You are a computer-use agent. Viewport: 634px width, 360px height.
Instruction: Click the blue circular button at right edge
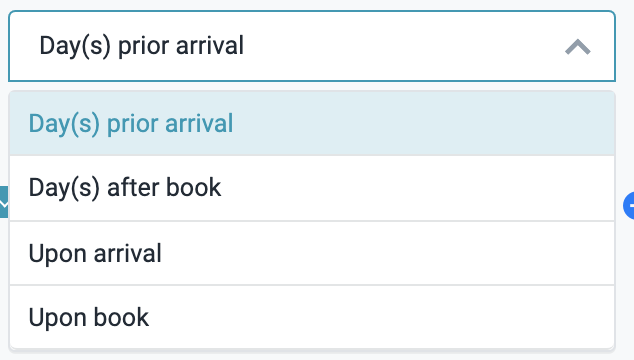point(629,206)
